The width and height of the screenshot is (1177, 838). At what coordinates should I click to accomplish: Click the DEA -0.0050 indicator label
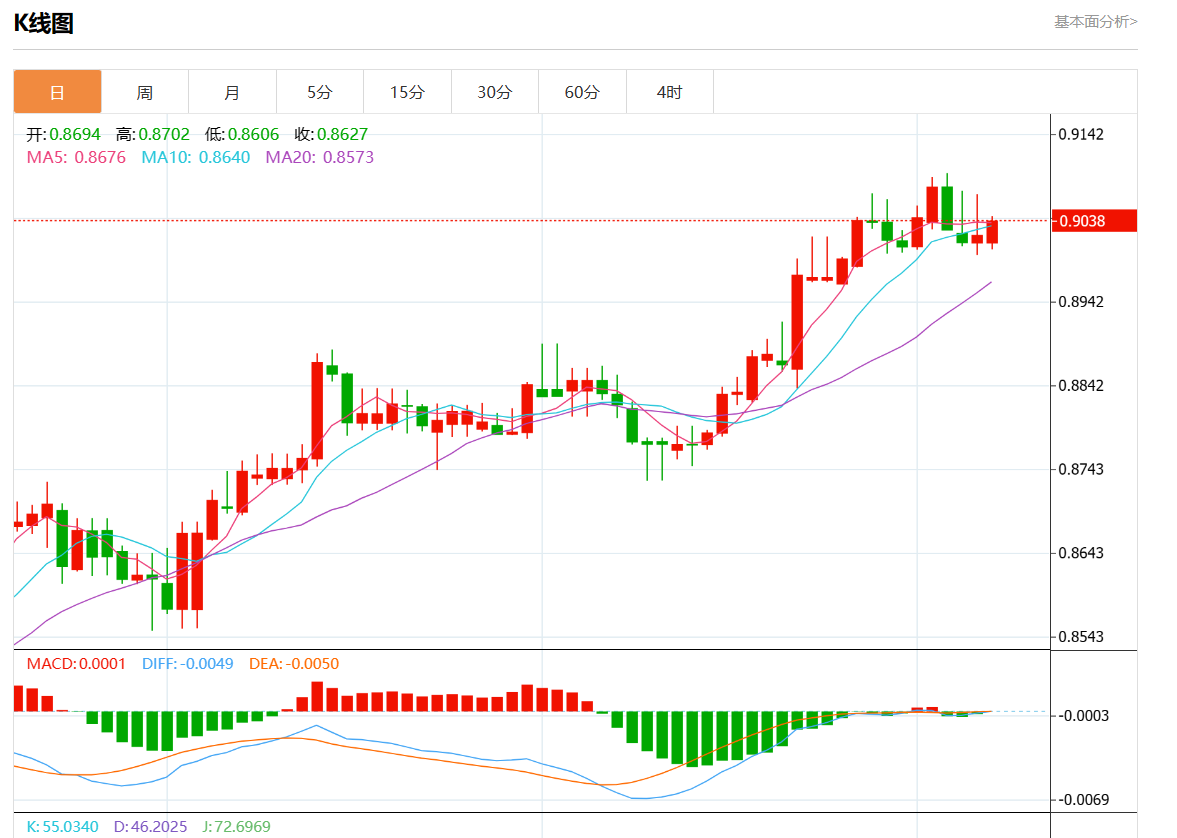tap(294, 664)
